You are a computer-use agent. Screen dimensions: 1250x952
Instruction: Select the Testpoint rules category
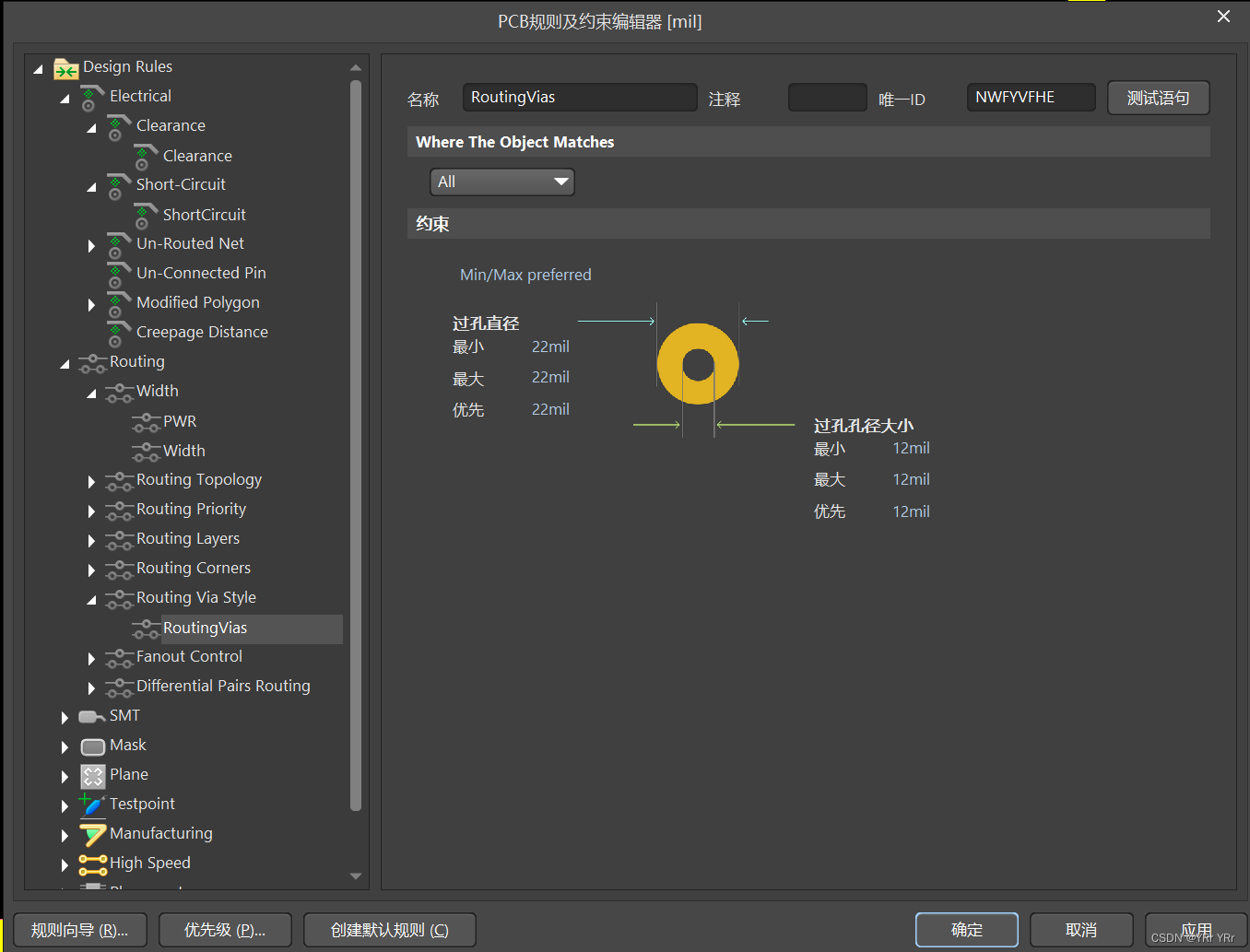tap(142, 804)
